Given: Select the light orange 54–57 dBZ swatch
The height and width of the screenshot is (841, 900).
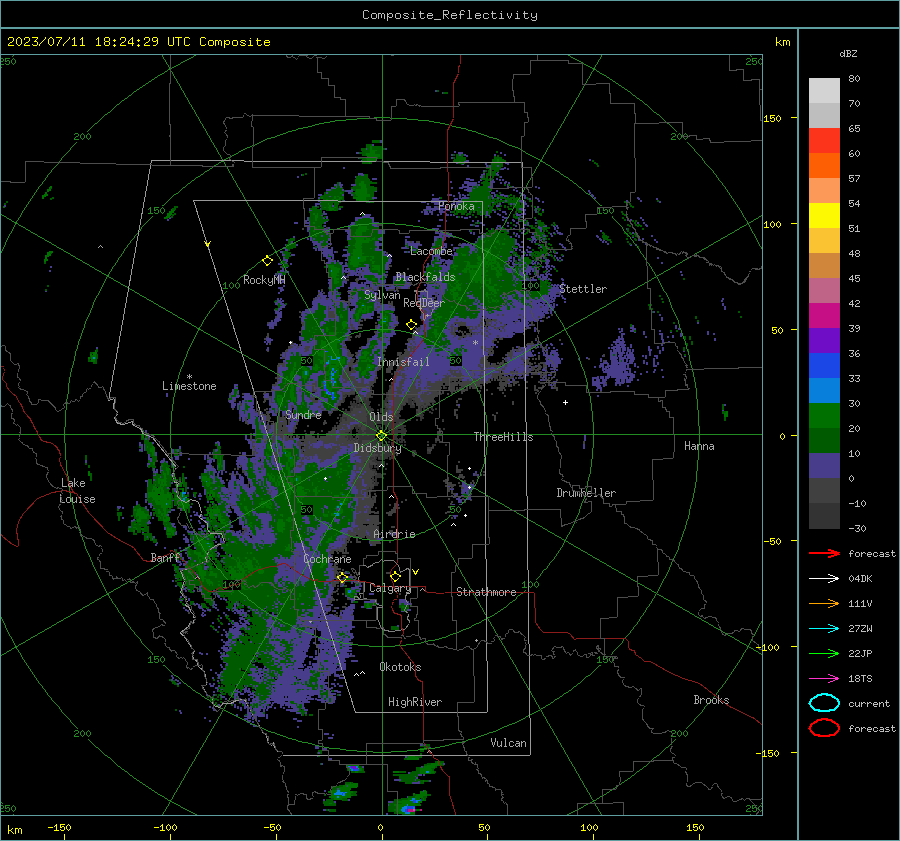Looking at the screenshot, I should [x=824, y=191].
